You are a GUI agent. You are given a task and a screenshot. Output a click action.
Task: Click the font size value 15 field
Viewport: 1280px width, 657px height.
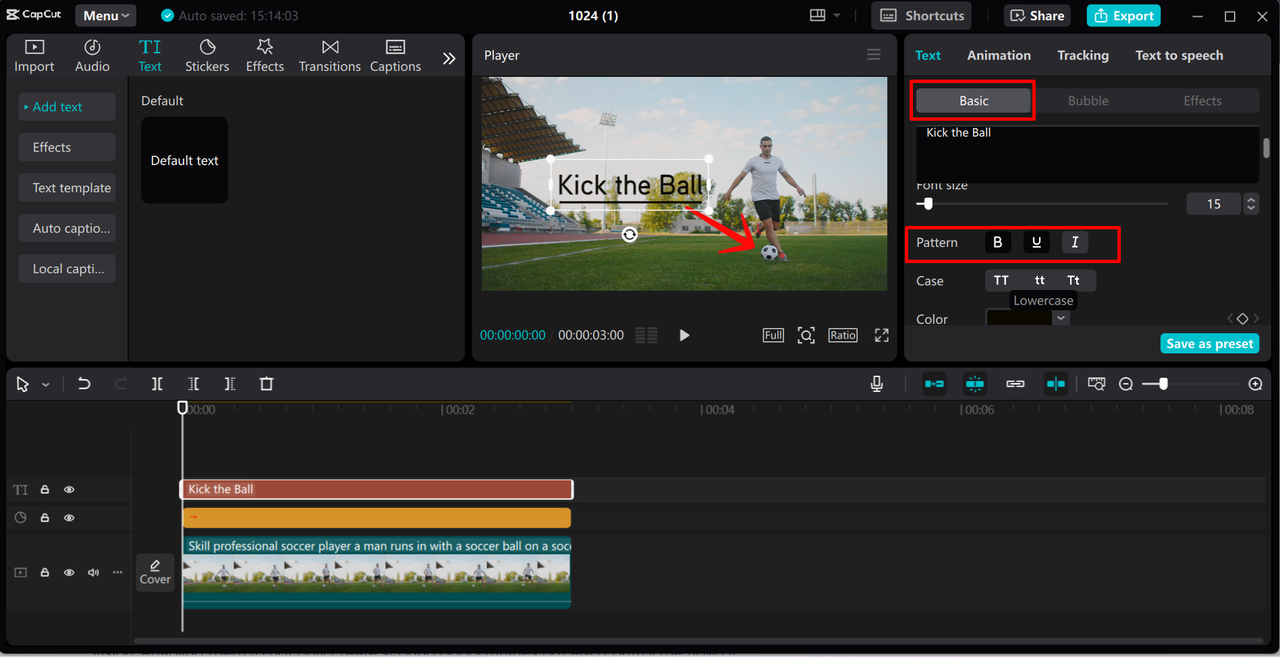tap(1214, 204)
